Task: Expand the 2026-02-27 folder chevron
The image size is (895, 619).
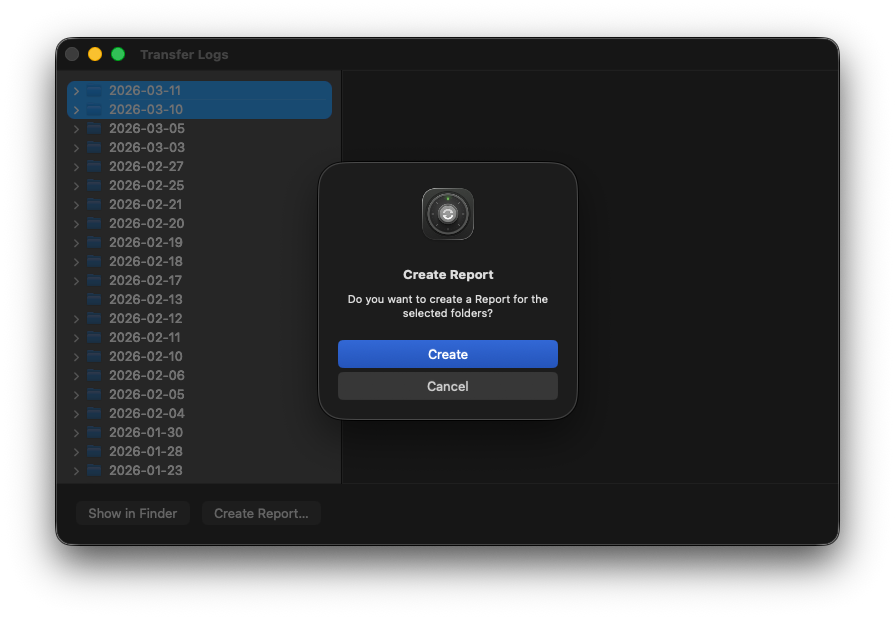Action: [76, 167]
